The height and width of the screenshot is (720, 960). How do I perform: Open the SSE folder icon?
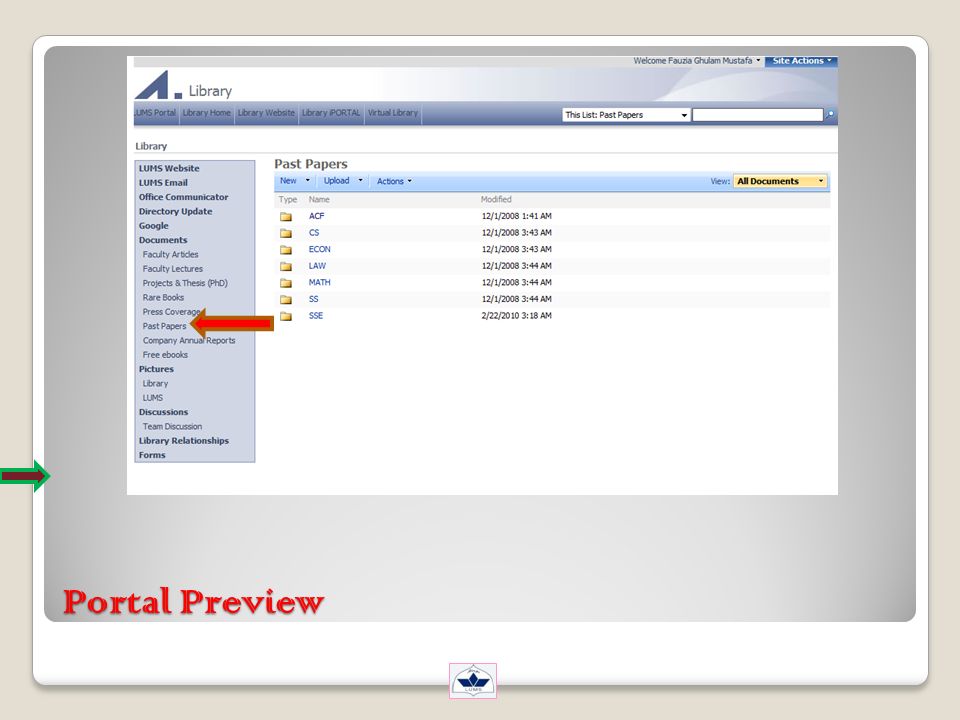point(286,316)
